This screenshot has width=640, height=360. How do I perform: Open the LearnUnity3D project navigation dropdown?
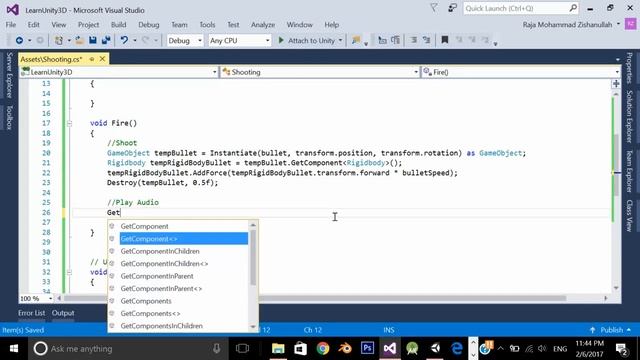119,72
